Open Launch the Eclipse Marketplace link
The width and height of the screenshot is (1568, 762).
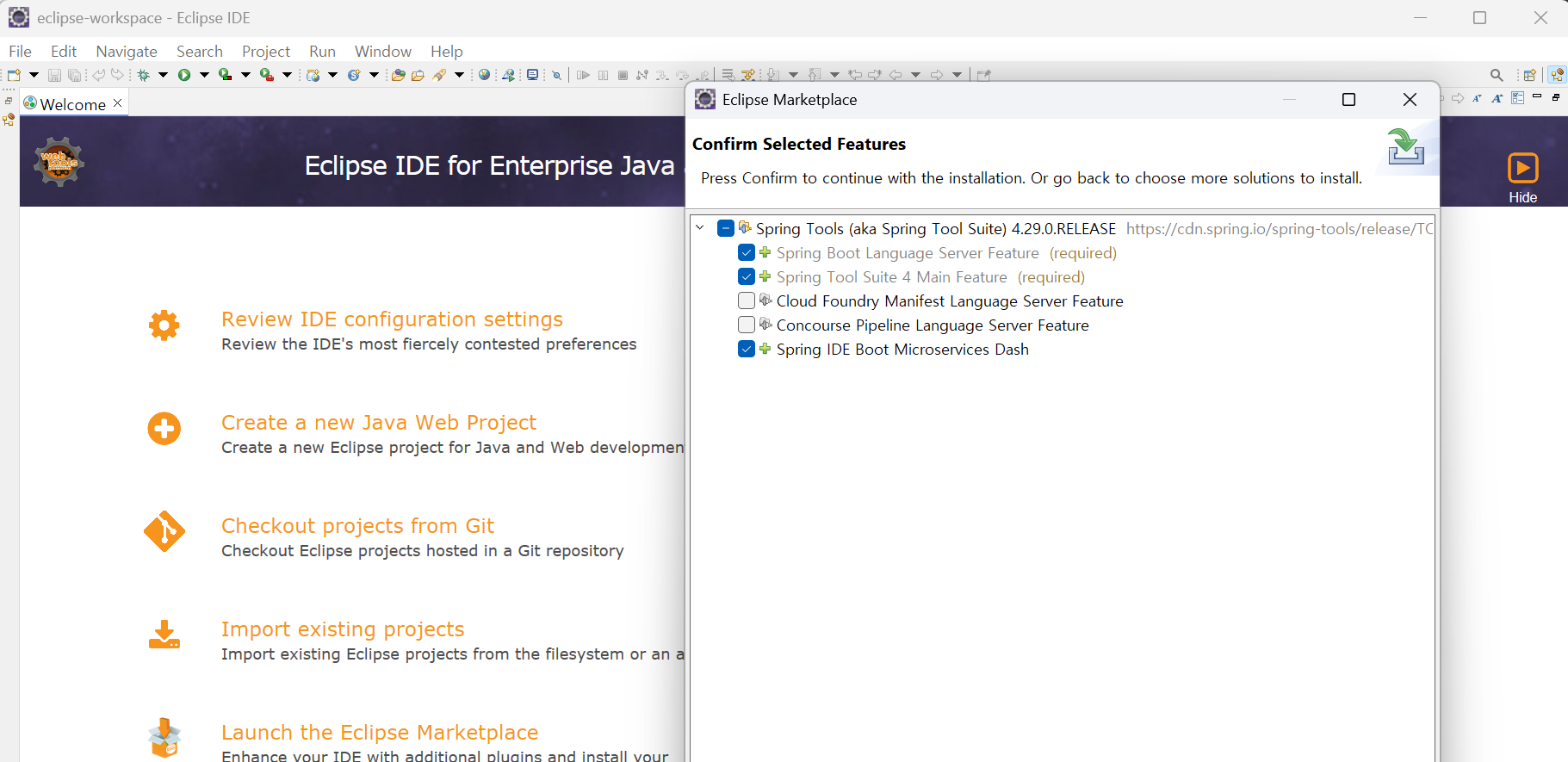pos(380,733)
